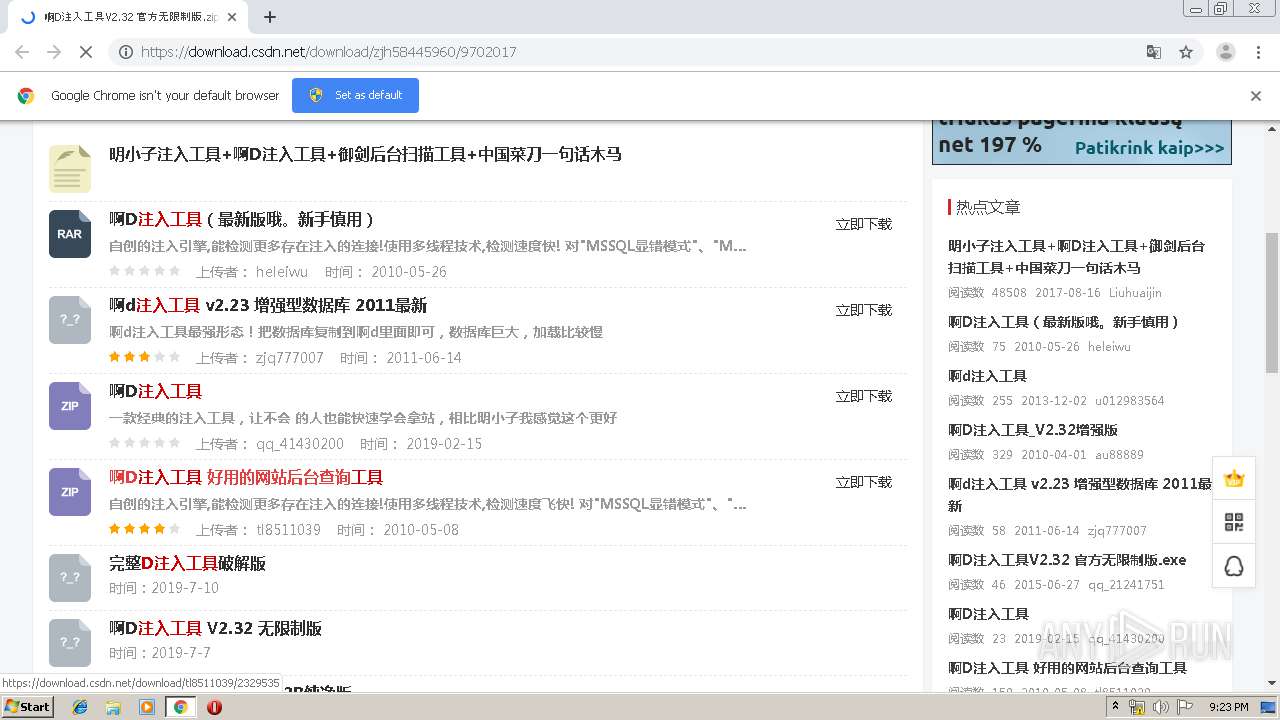Dismiss the default browser notification bar
This screenshot has width=1280, height=720.
(1256, 96)
